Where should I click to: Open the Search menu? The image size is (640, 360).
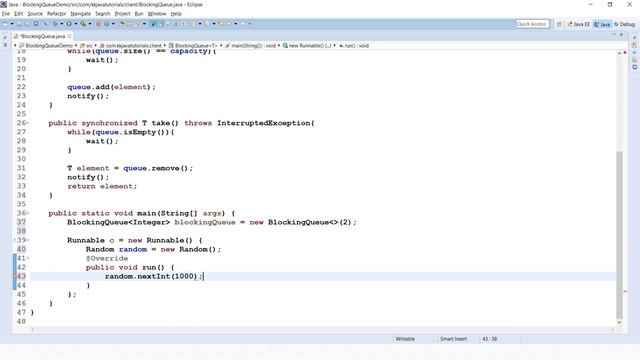(x=102, y=13)
